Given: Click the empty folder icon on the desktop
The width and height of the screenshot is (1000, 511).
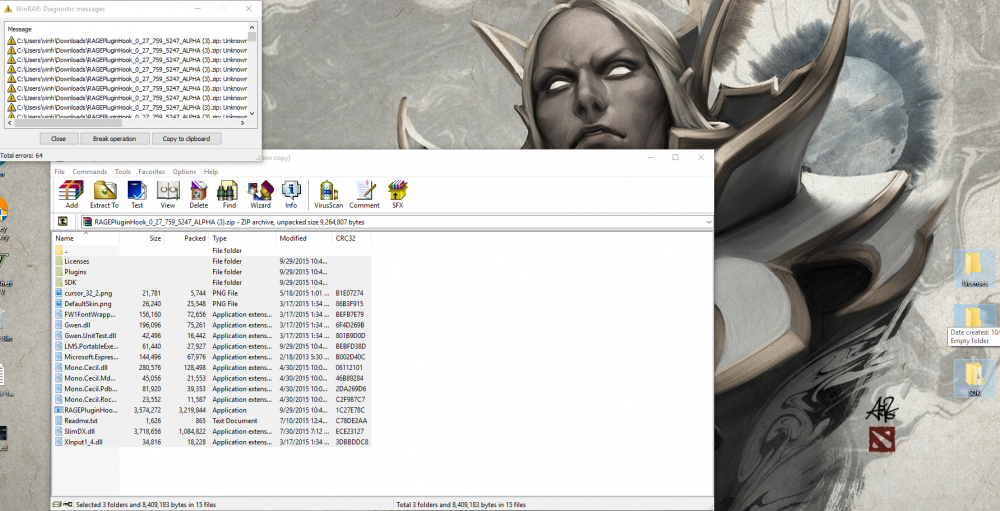Looking at the screenshot, I should pyautogui.click(x=974, y=317).
